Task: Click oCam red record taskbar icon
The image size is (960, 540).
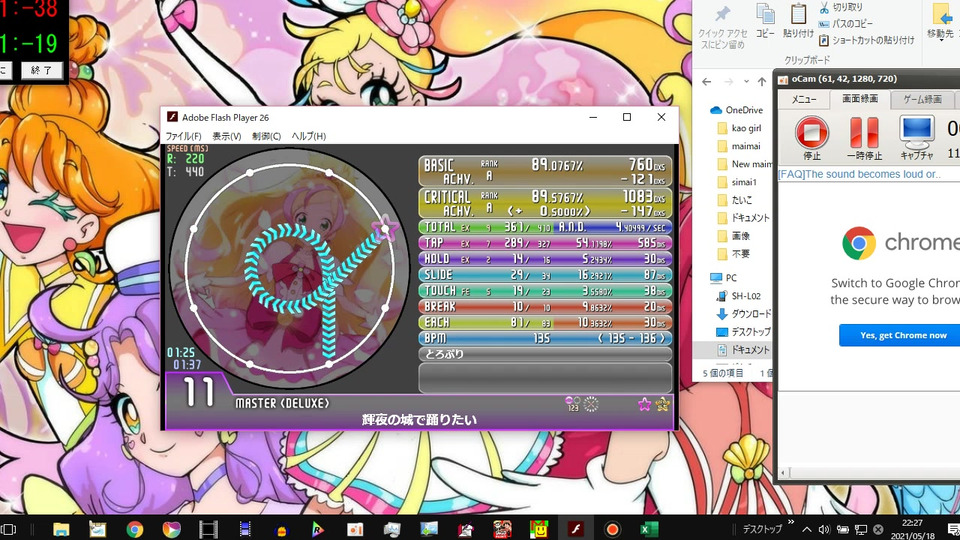Action: [612, 529]
